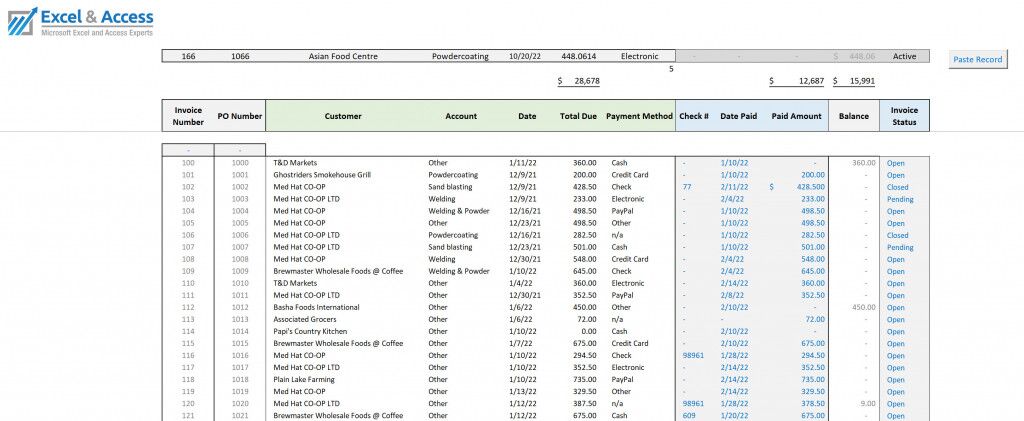
Task: Select the Invoice Number column header
Action: 188,116
